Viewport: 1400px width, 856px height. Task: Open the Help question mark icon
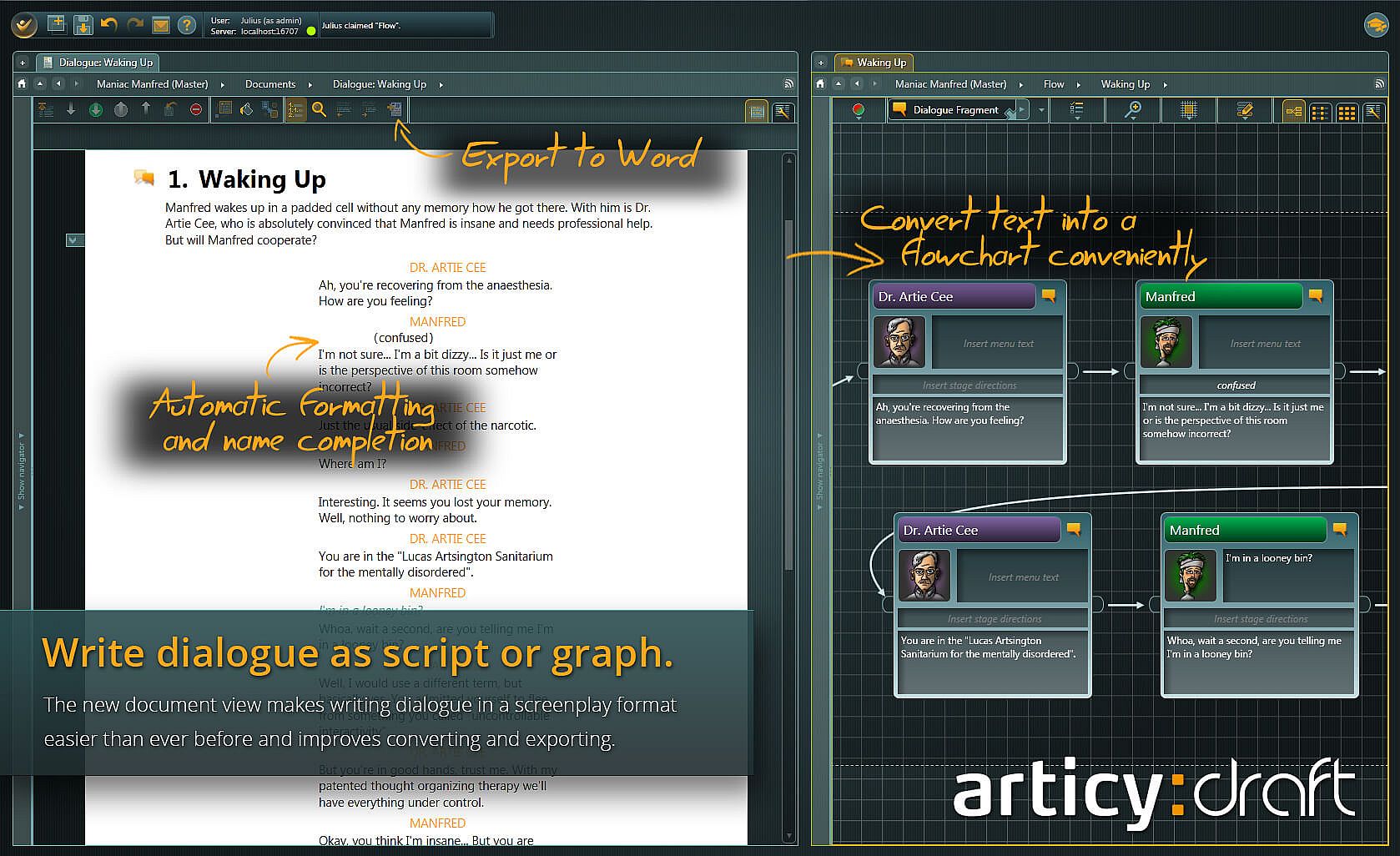coord(187,25)
